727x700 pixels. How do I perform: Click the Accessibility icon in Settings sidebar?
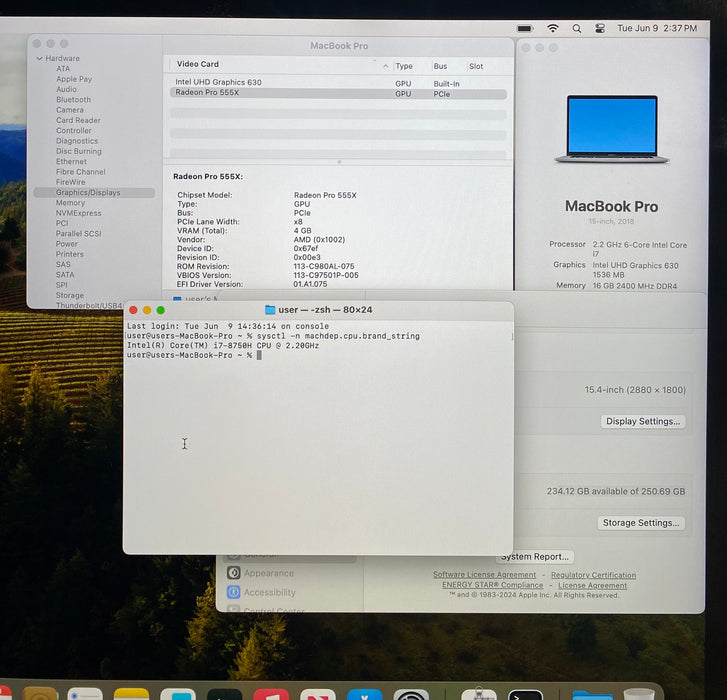(x=234, y=592)
